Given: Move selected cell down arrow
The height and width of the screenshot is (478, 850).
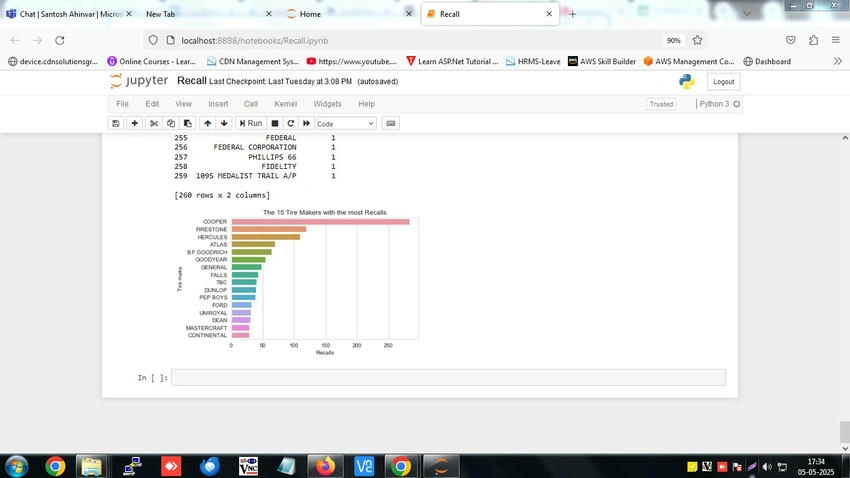Looking at the screenshot, I should (x=224, y=124).
